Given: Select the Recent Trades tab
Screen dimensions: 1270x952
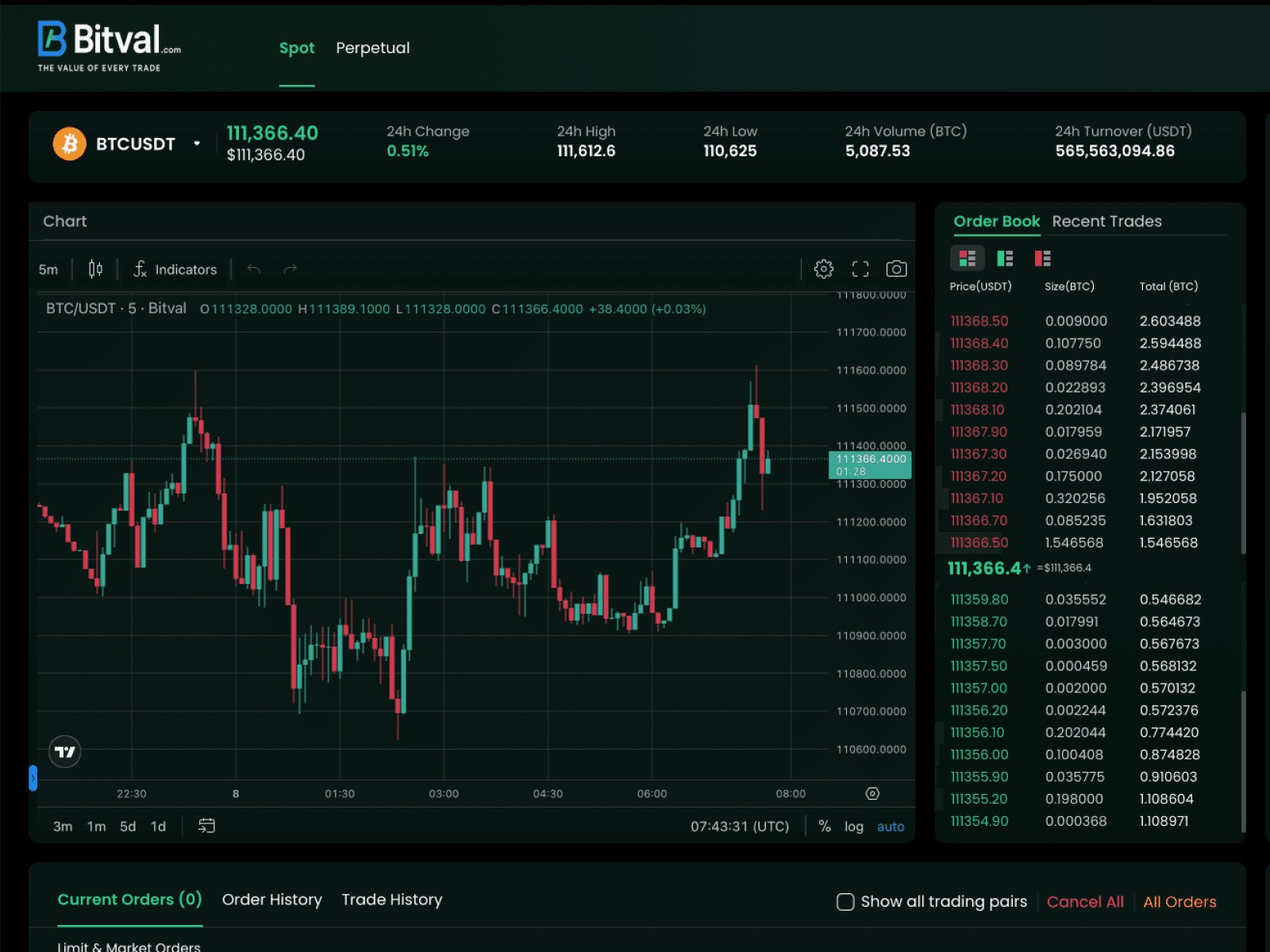Looking at the screenshot, I should pos(1106,221).
